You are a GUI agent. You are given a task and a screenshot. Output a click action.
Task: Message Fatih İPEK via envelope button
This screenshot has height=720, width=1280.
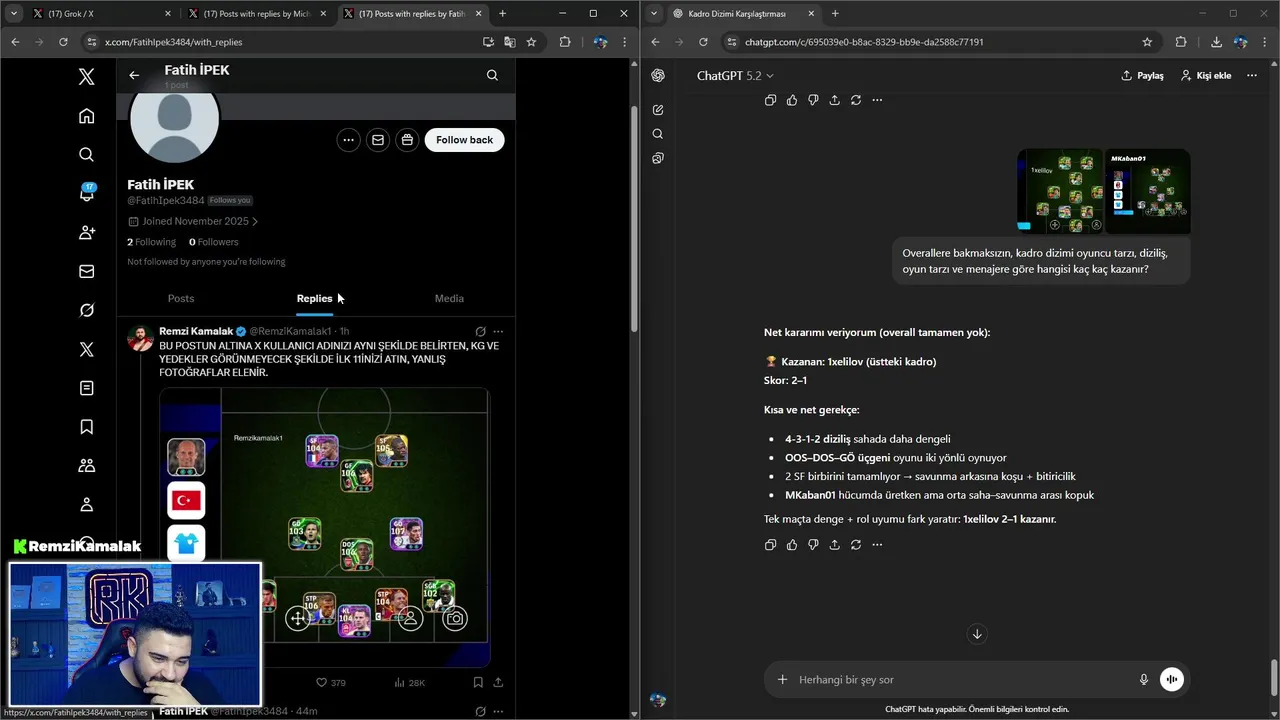378,140
